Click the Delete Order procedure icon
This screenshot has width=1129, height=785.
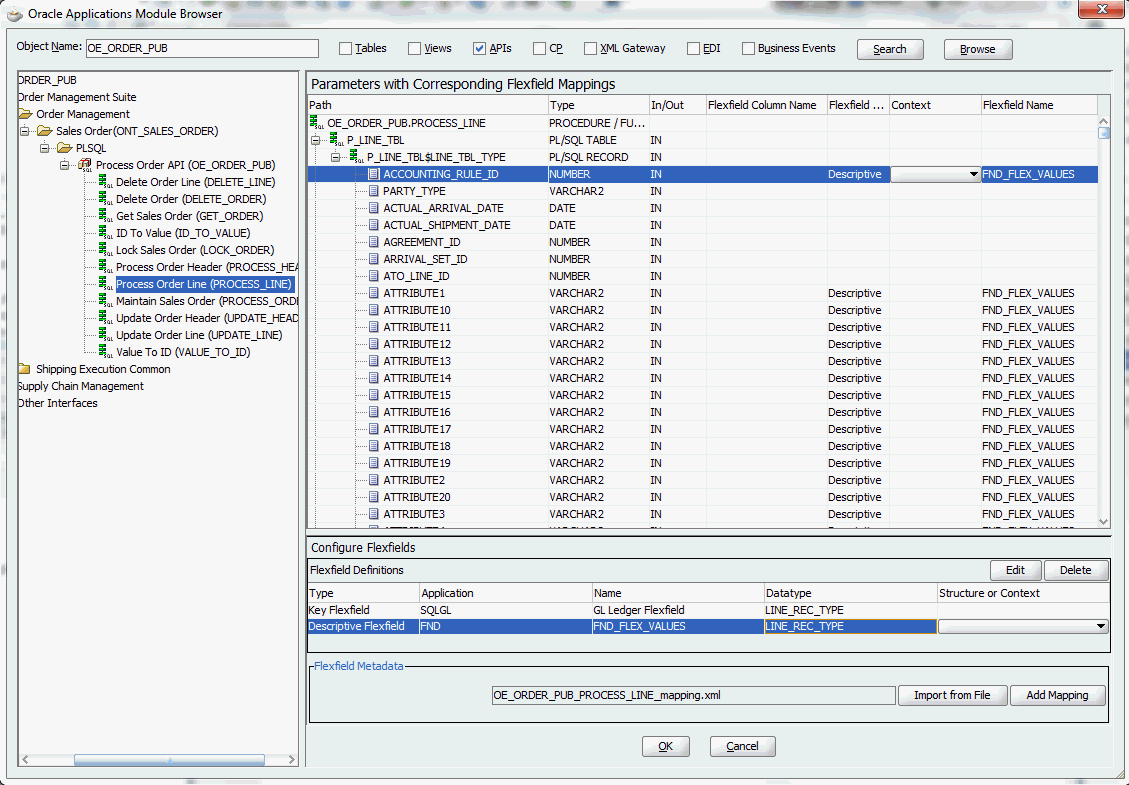click(106, 199)
